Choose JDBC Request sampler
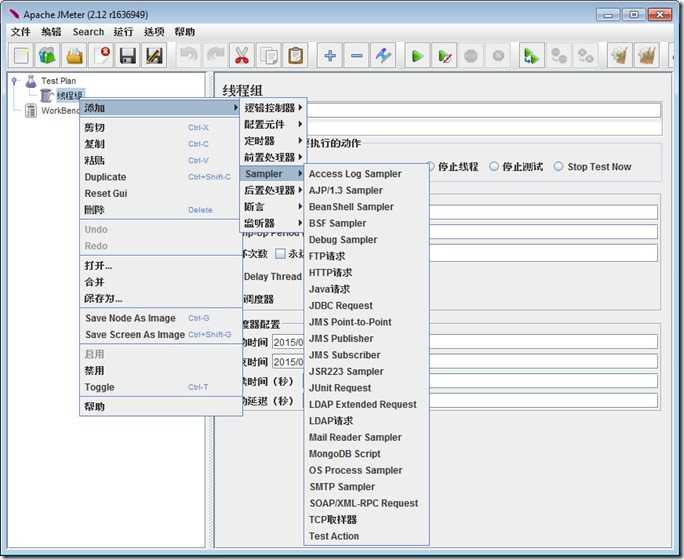Viewport: 684px width, 560px height. pos(366,306)
